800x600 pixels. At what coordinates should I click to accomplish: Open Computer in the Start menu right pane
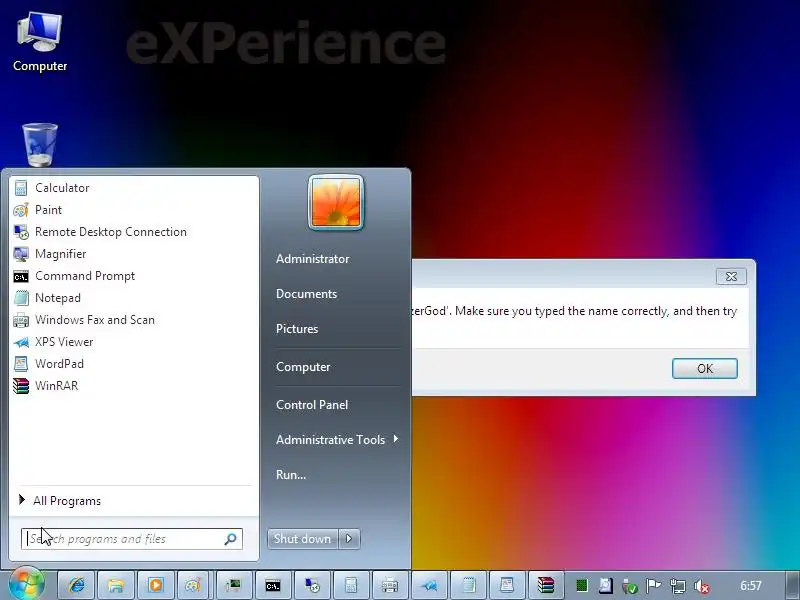(303, 367)
